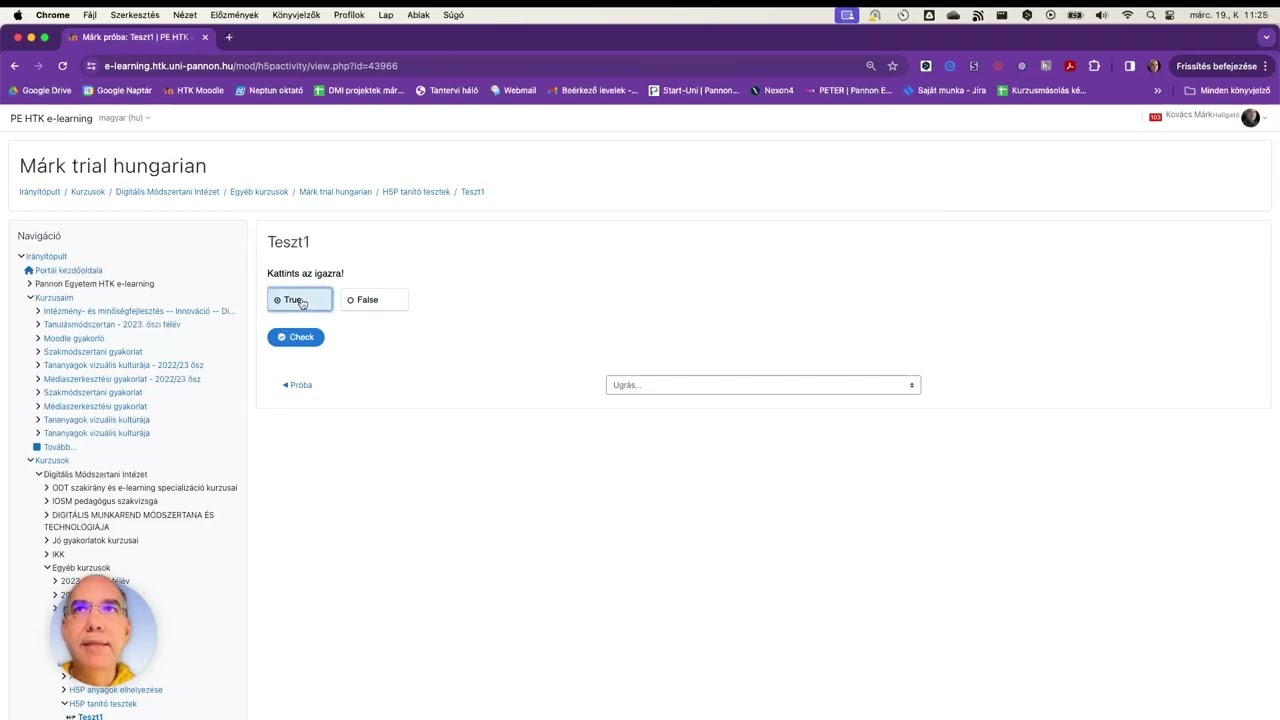The height and width of the screenshot is (720, 1280).
Task: Click the Tovább... square icon
Action: coord(37,447)
